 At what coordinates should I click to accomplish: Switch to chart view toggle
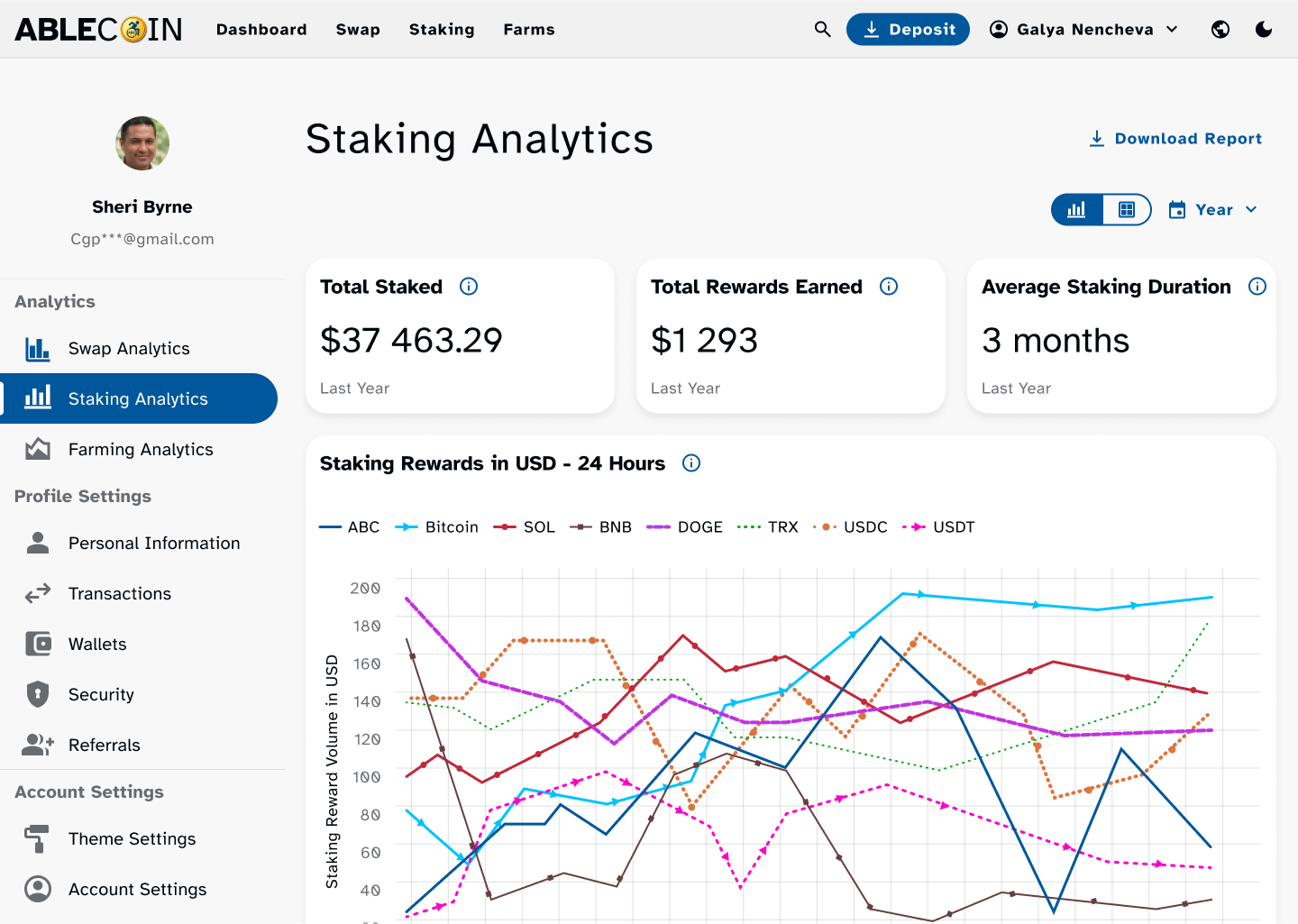click(x=1077, y=209)
